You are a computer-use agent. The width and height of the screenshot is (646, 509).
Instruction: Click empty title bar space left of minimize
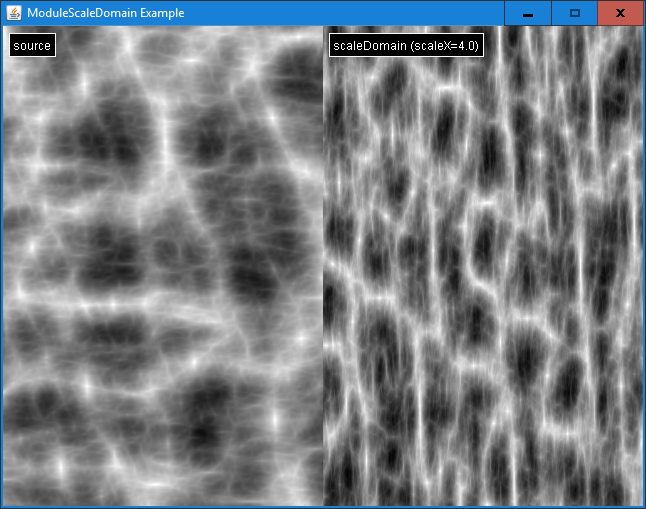tap(350, 13)
